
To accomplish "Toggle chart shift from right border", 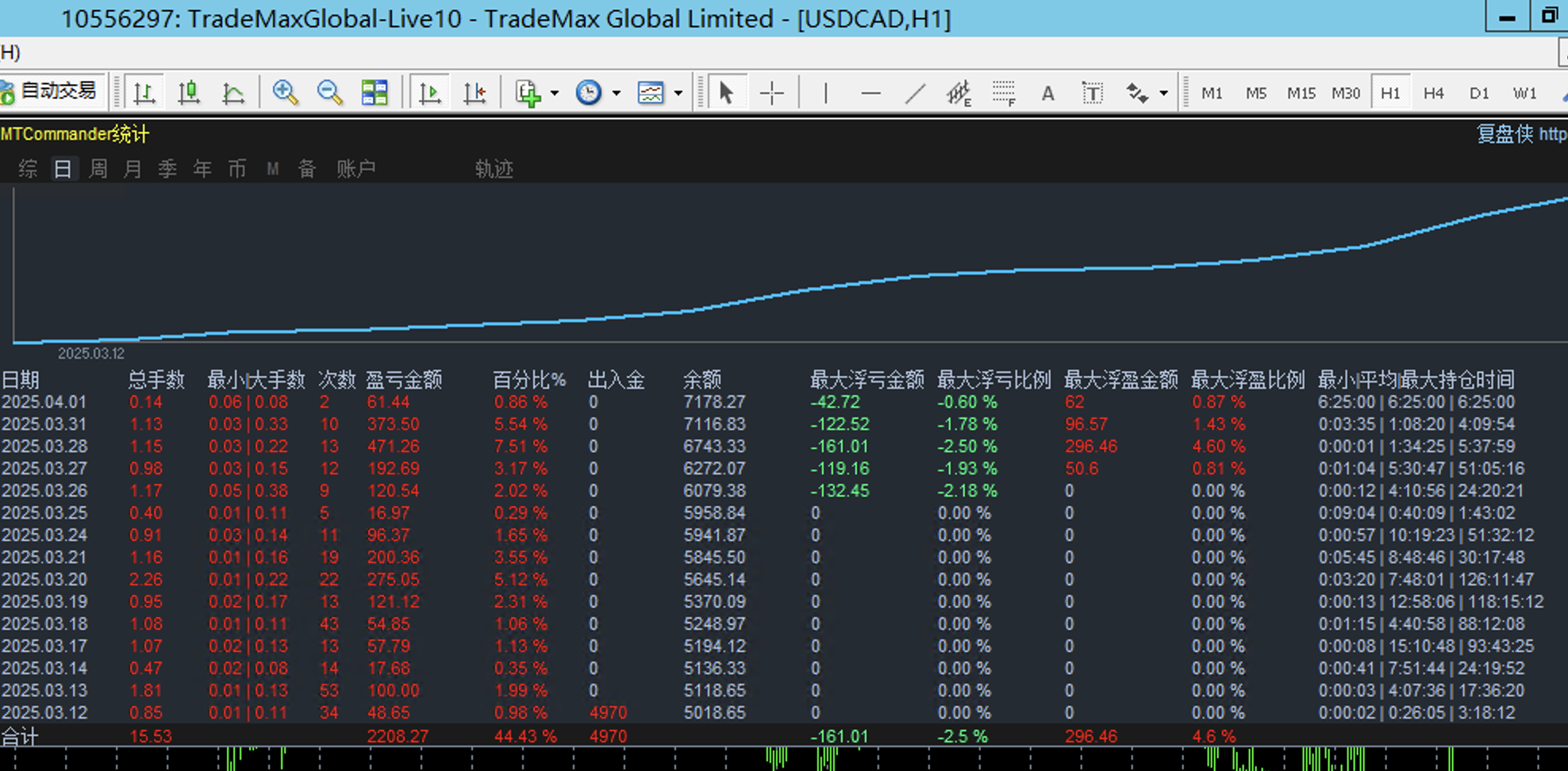I will click(x=475, y=93).
